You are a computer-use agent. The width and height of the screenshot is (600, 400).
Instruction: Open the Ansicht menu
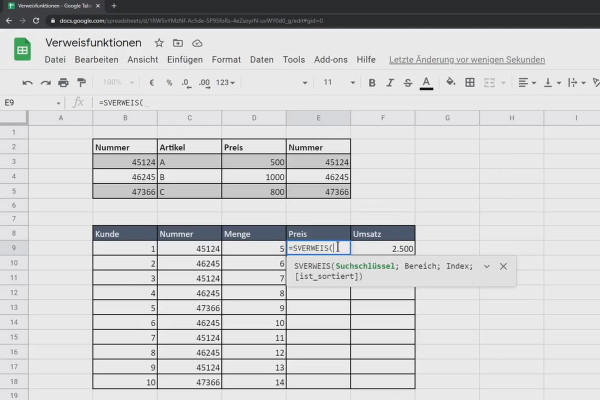143,60
